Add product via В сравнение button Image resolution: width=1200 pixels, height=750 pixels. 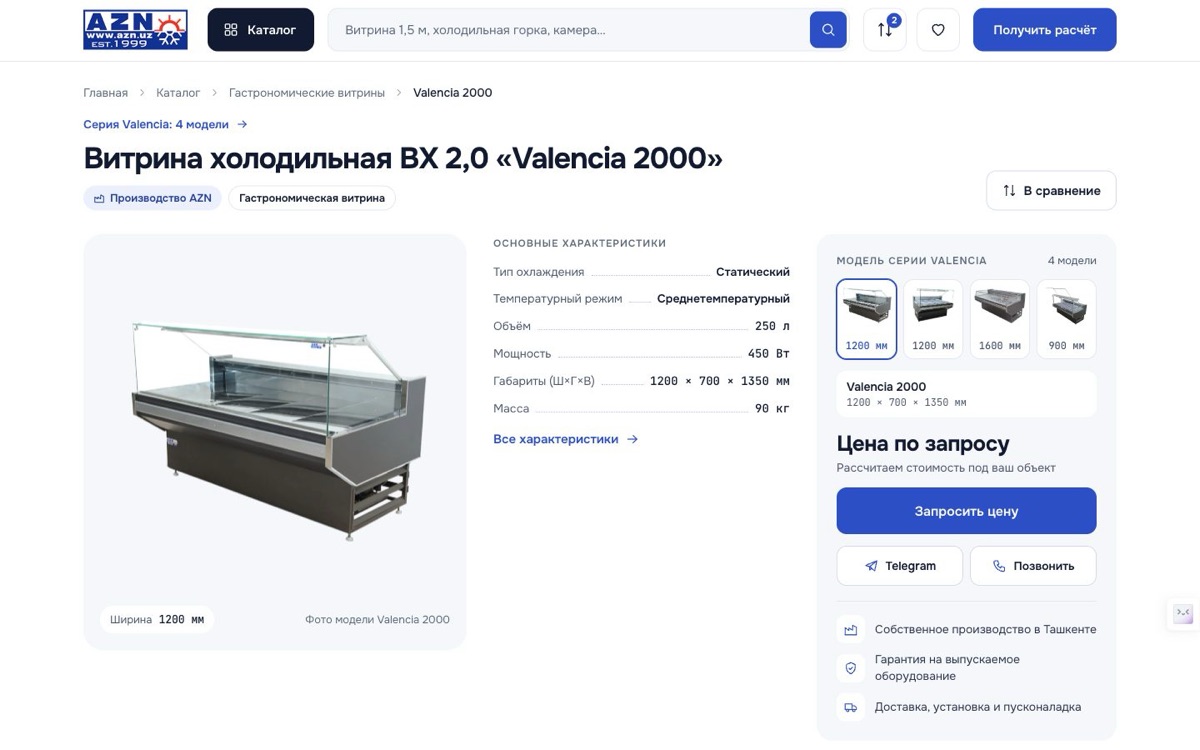1051,191
